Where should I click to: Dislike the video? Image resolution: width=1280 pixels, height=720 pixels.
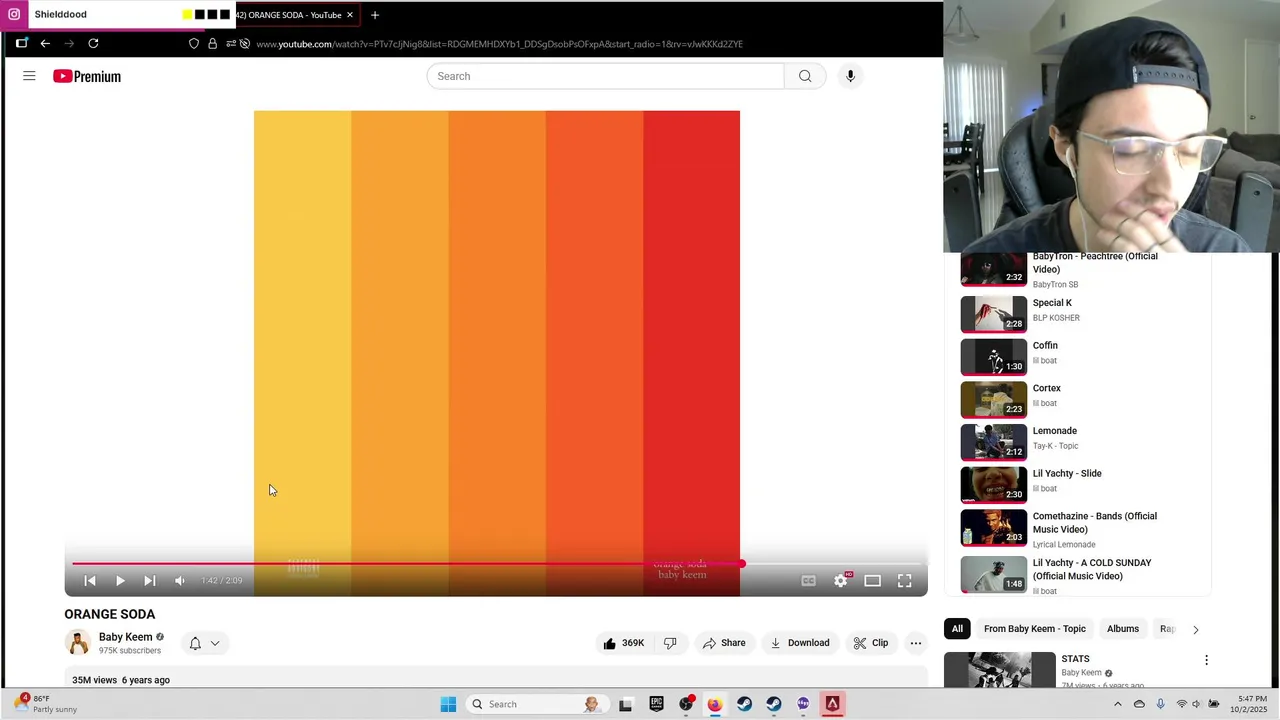[x=670, y=643]
